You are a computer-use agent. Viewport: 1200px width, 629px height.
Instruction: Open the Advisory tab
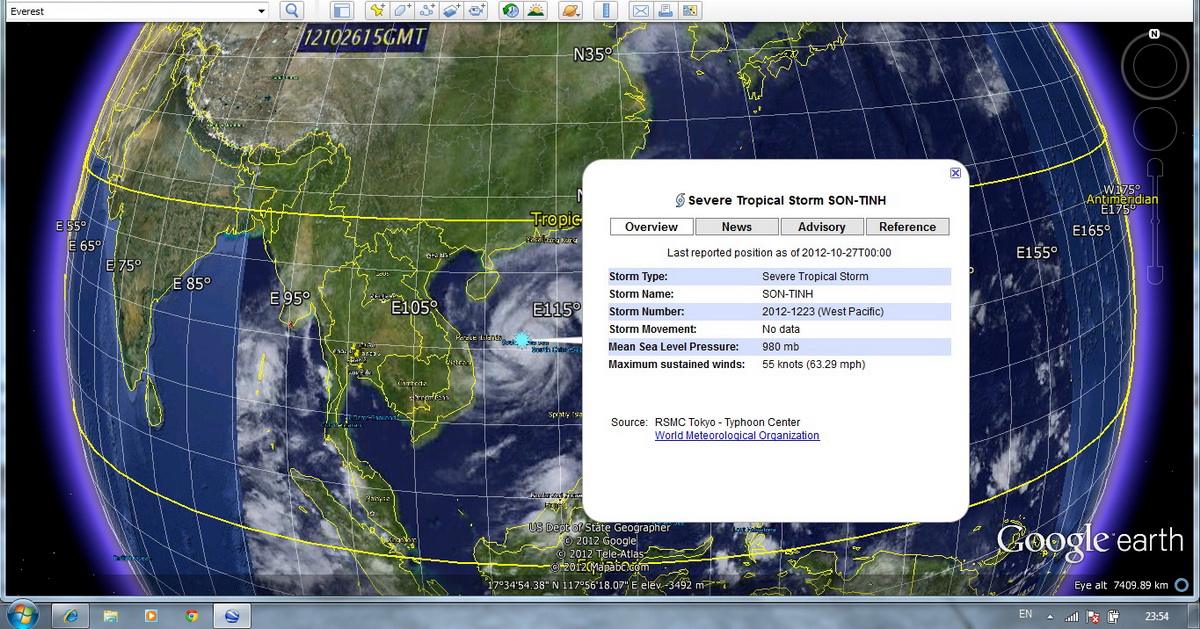(822, 227)
